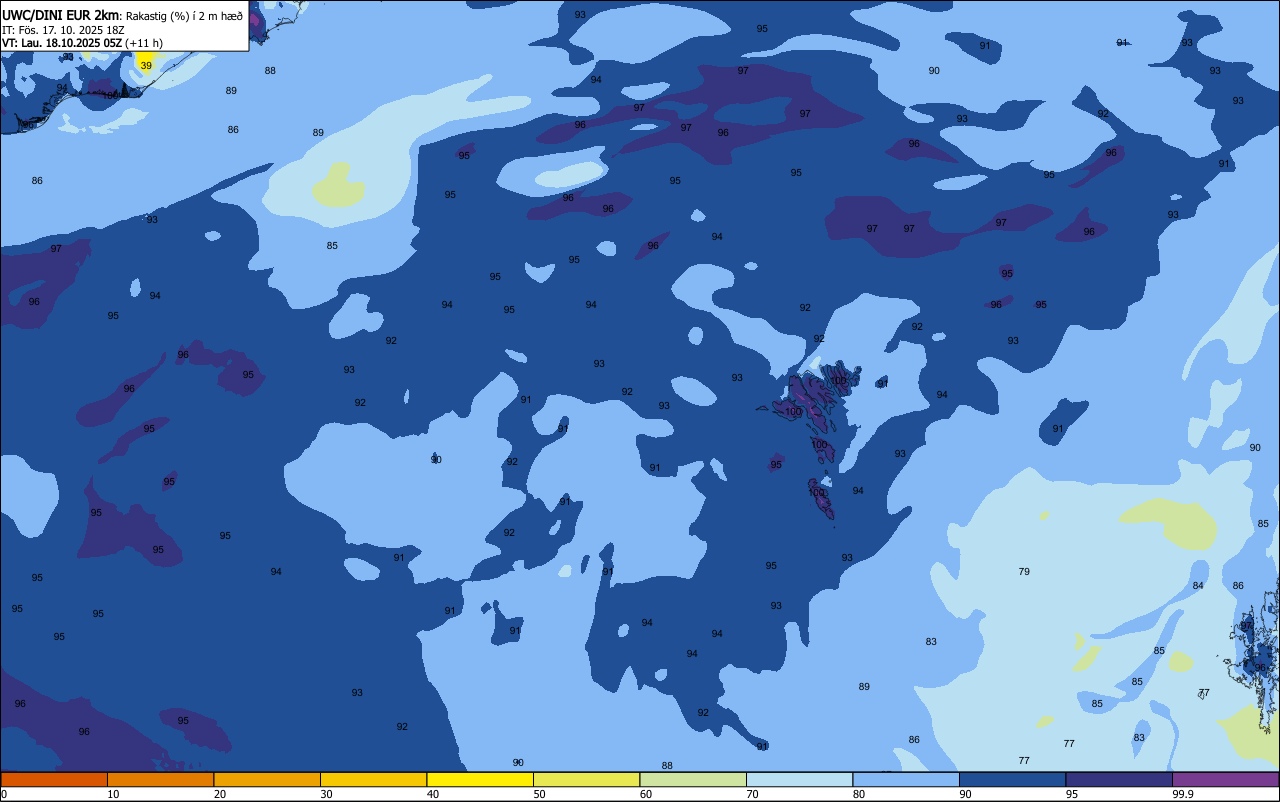
Task: Click the '99.9' tick label on the color scale
Action: (1184, 794)
